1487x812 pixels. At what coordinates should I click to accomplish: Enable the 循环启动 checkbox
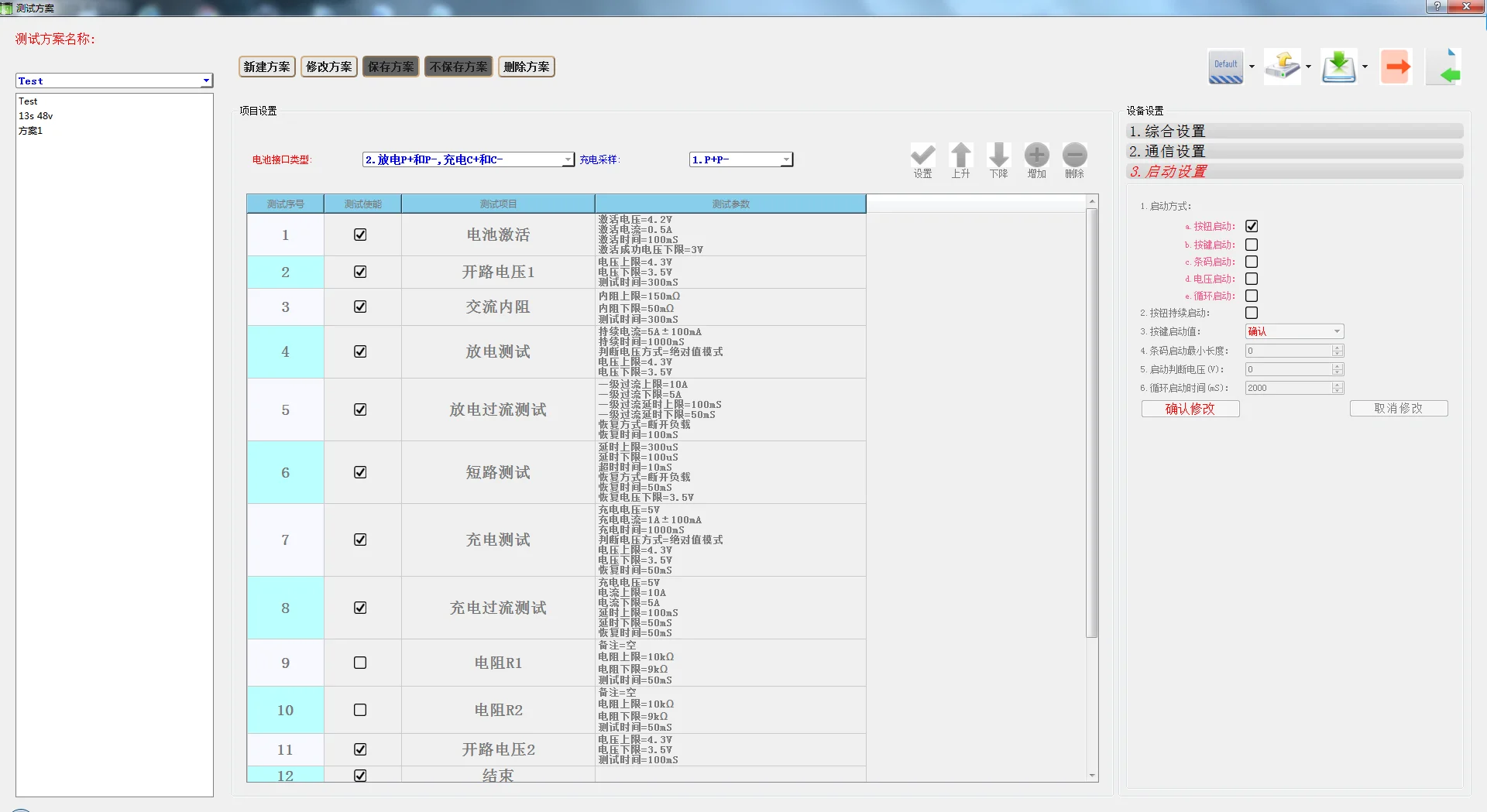[x=1252, y=296]
